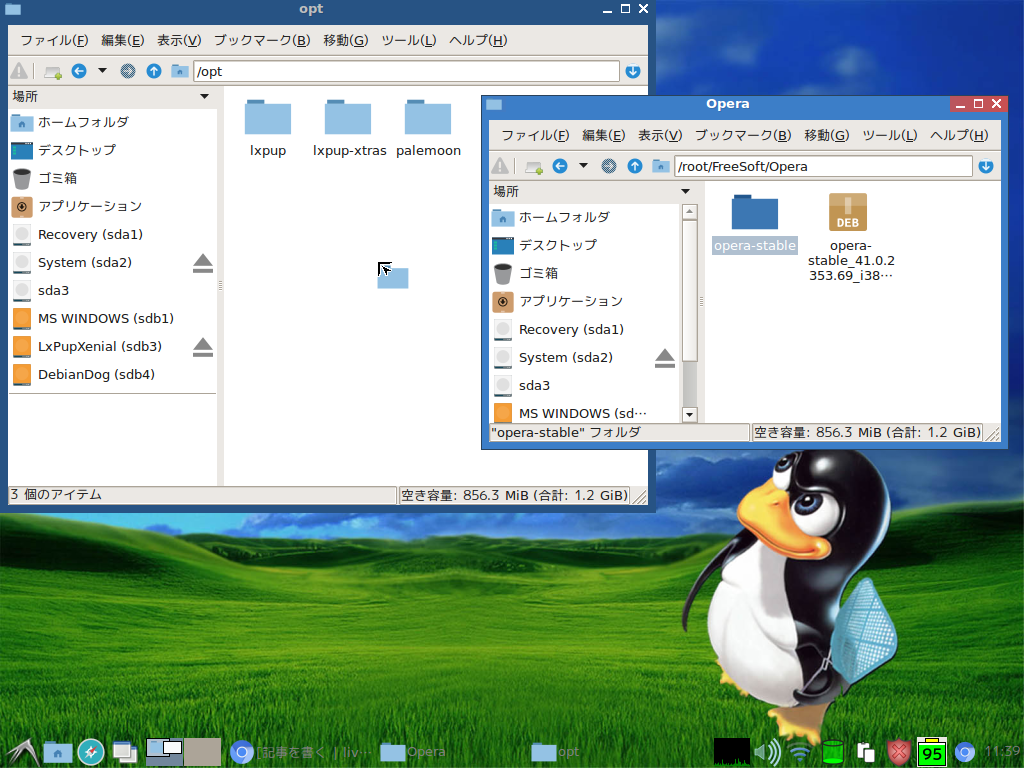This screenshot has width=1024, height=768.
Task: Click scroll-up arrow of Opera sidebar scrollbar
Action: [x=689, y=212]
